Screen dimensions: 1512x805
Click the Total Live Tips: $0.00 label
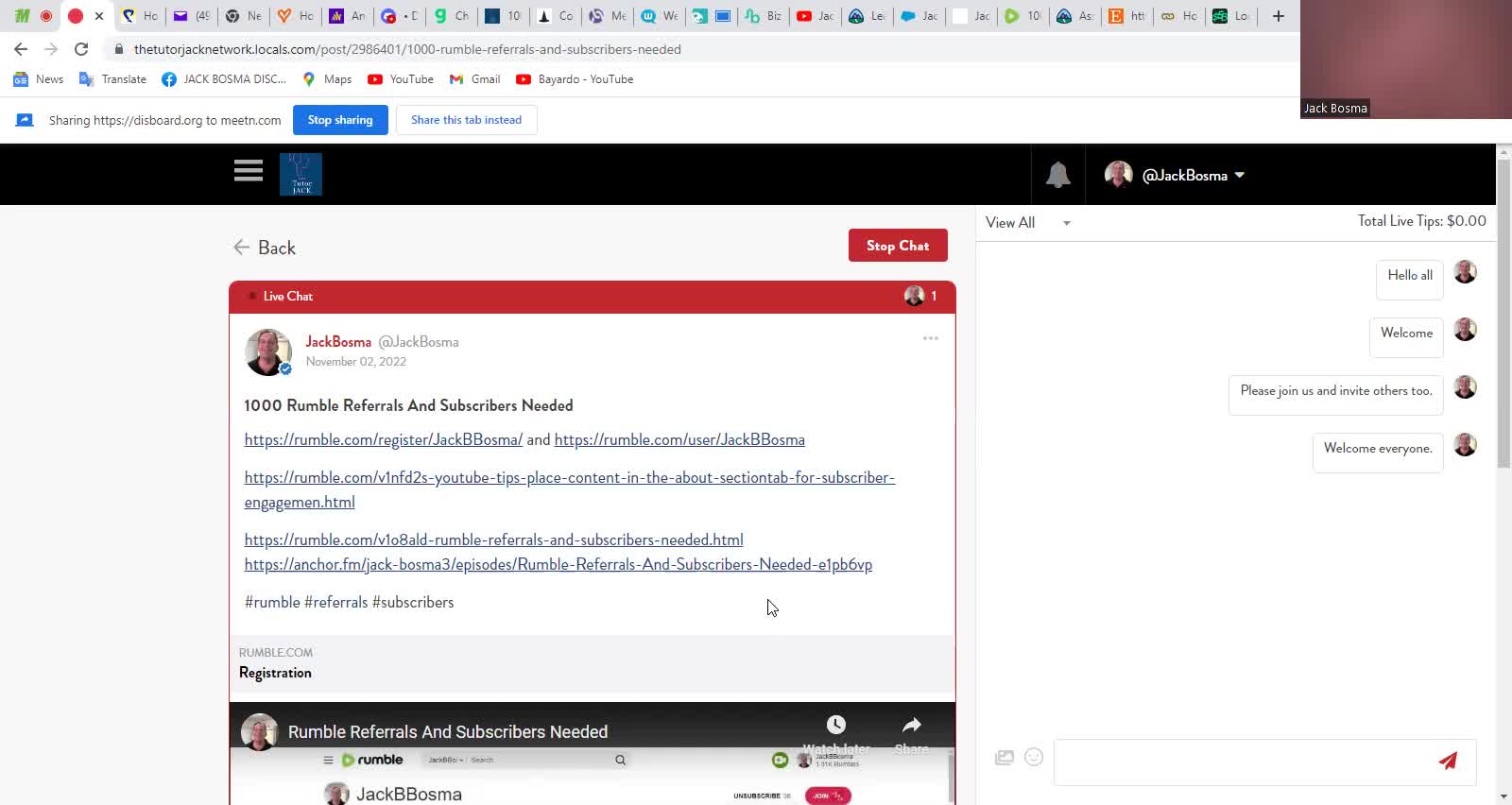tap(1421, 221)
